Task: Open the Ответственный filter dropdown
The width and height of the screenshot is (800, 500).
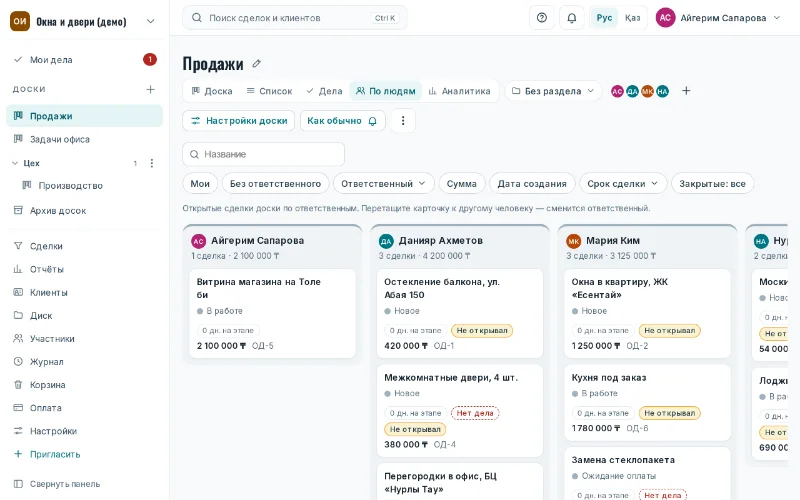Action: click(x=384, y=184)
